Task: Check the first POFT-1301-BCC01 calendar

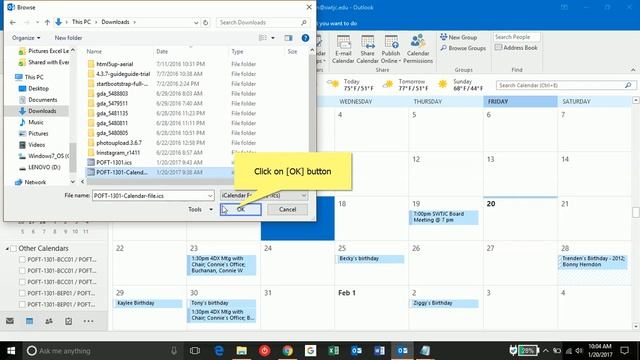Action: (x=22, y=260)
